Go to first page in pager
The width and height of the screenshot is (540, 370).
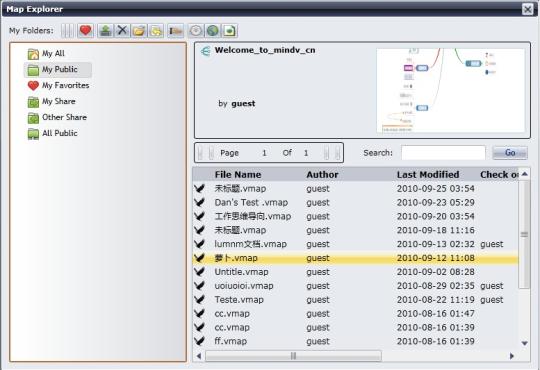(x=201, y=153)
